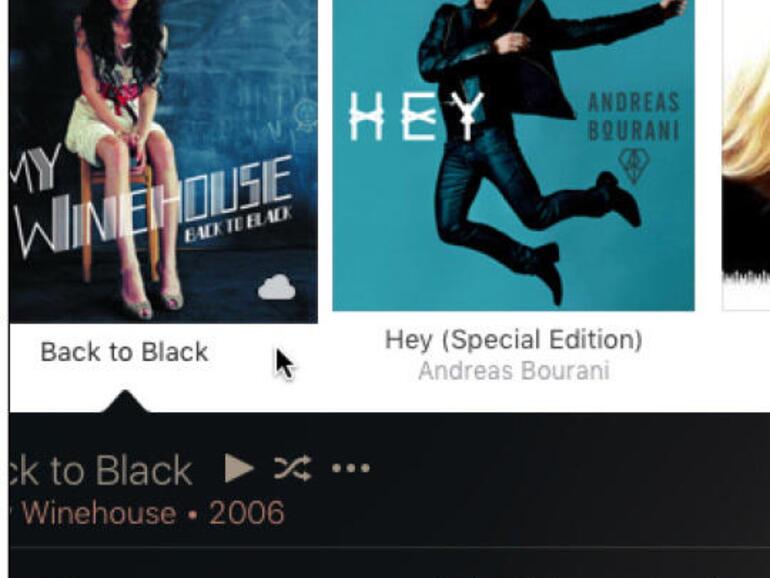Select the Amy Winehouse album cover

164,161
